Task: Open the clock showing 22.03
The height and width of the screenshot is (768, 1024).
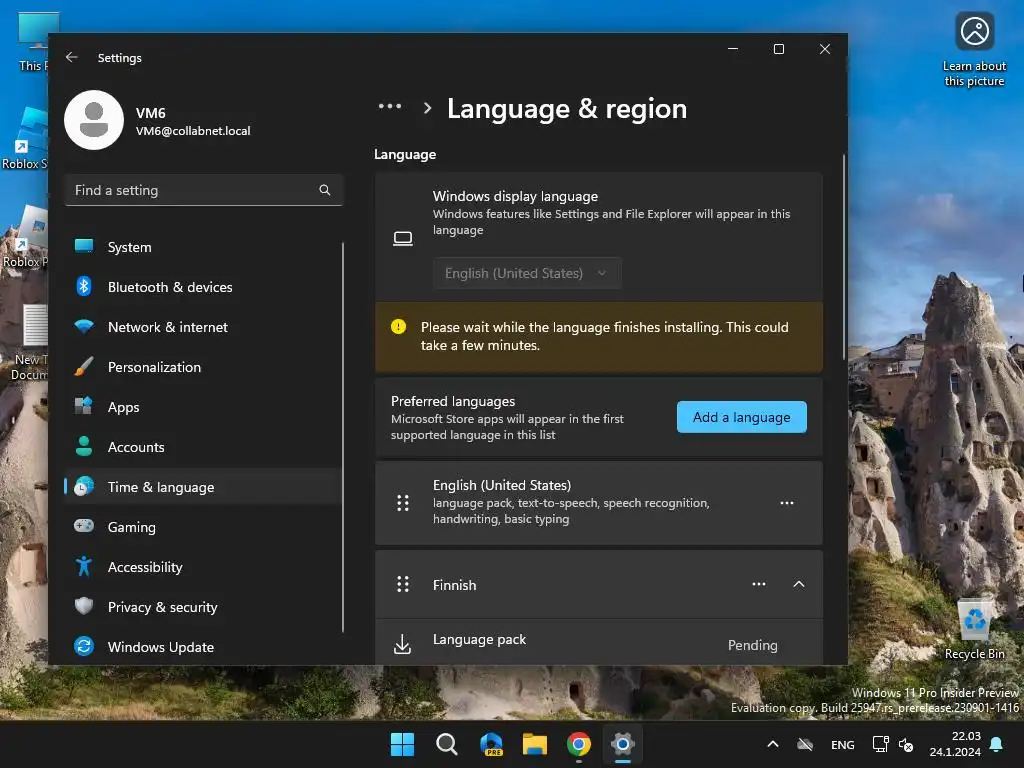Action: tap(955, 744)
